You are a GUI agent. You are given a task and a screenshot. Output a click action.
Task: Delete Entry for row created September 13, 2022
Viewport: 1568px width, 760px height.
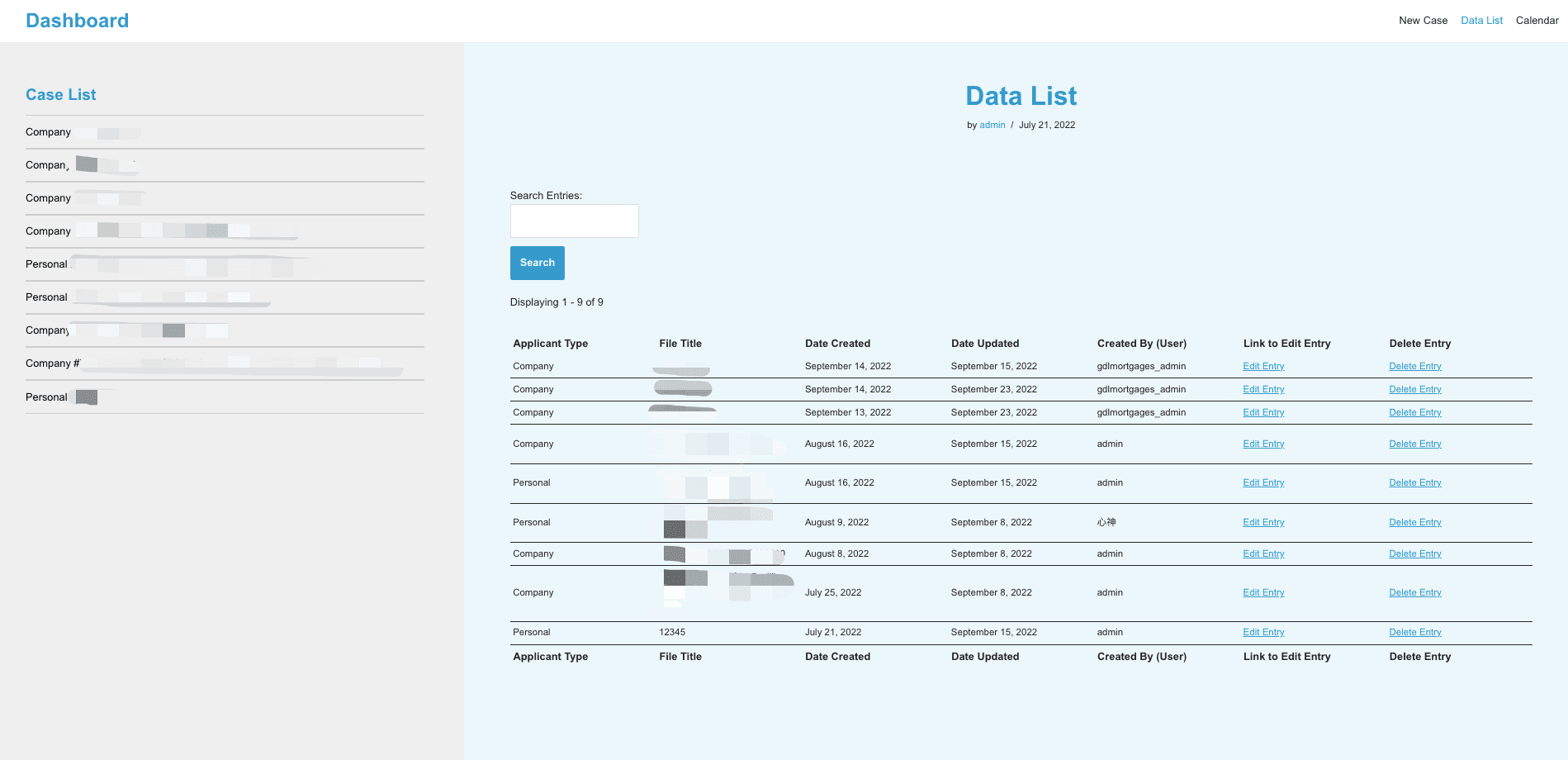tap(1414, 412)
